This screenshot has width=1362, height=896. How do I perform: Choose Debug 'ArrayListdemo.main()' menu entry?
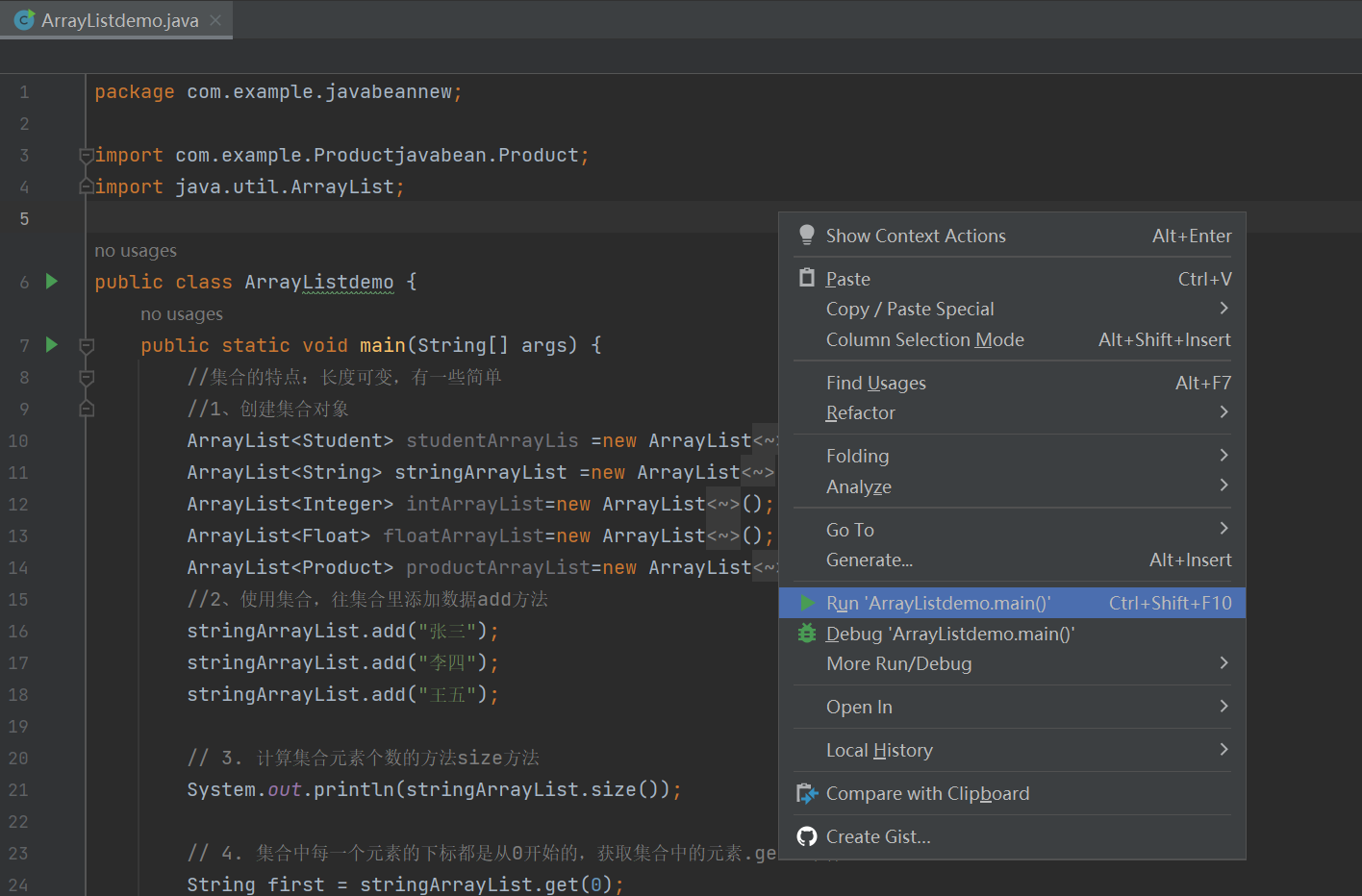1012,634
